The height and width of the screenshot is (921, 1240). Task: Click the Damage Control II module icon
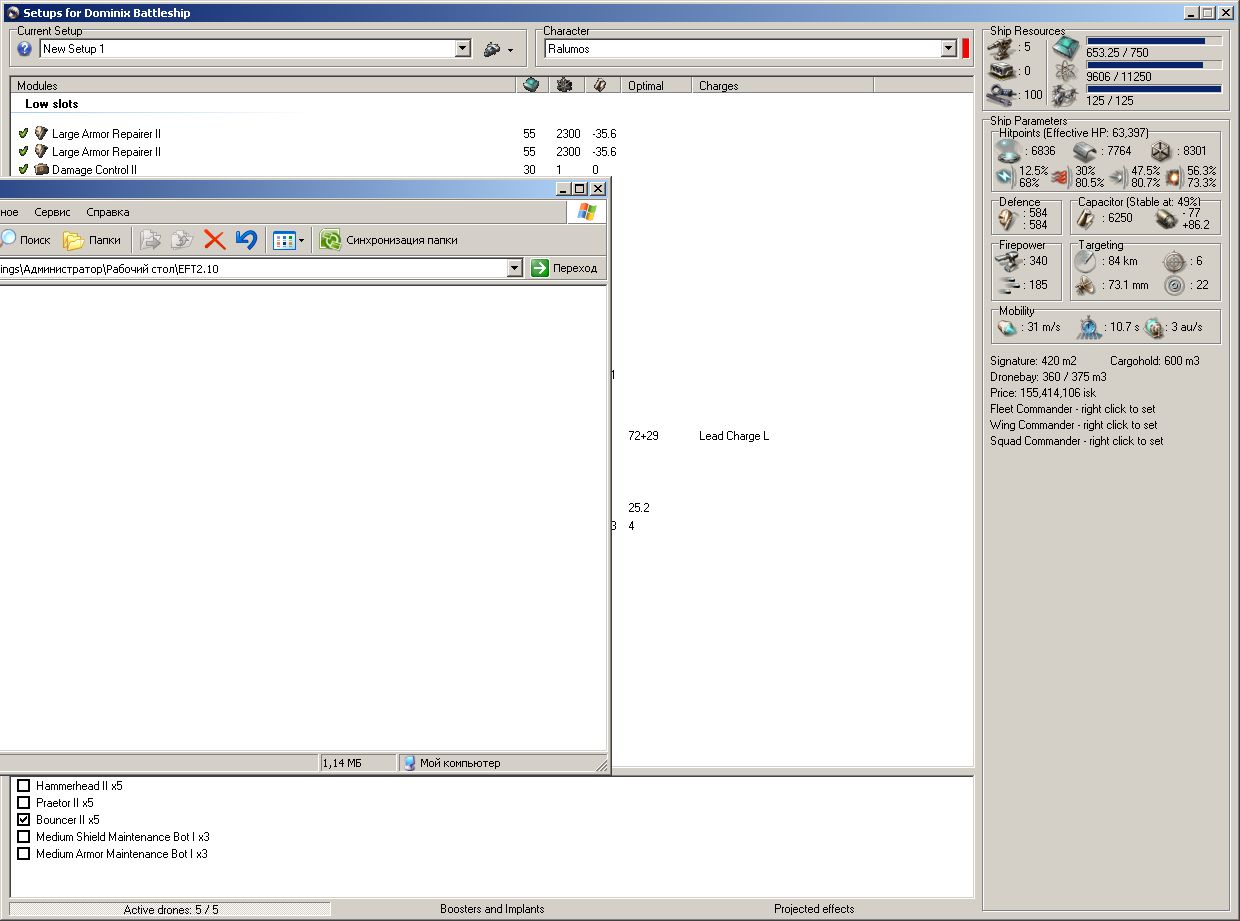41,170
